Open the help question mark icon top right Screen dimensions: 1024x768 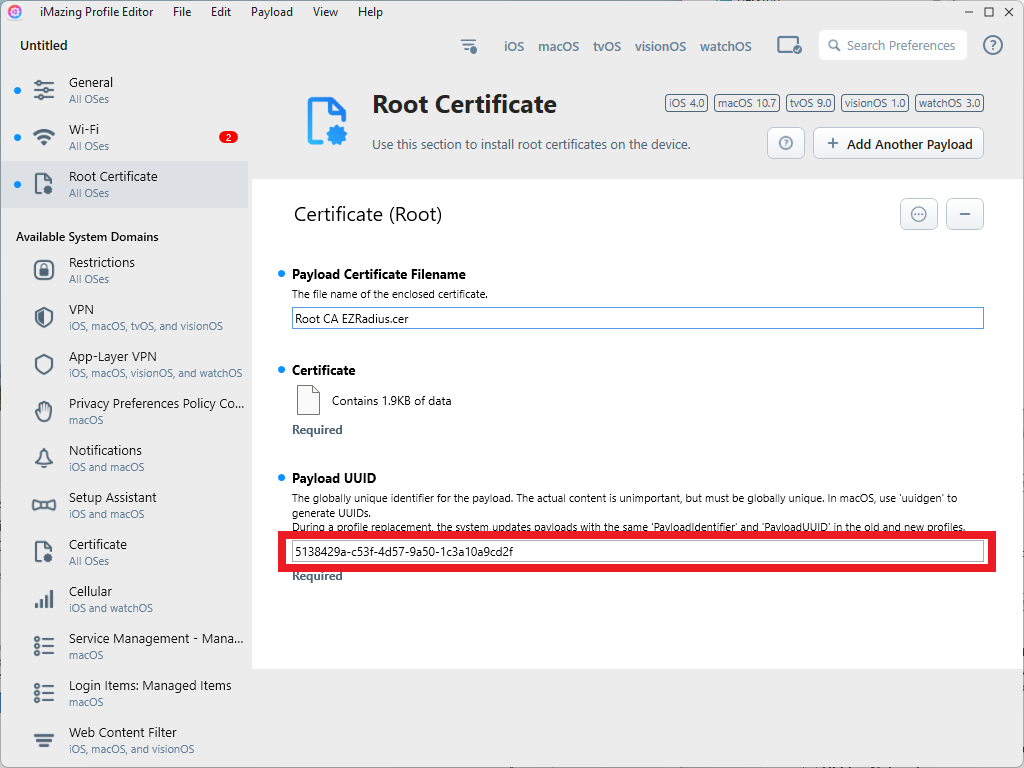(x=993, y=45)
